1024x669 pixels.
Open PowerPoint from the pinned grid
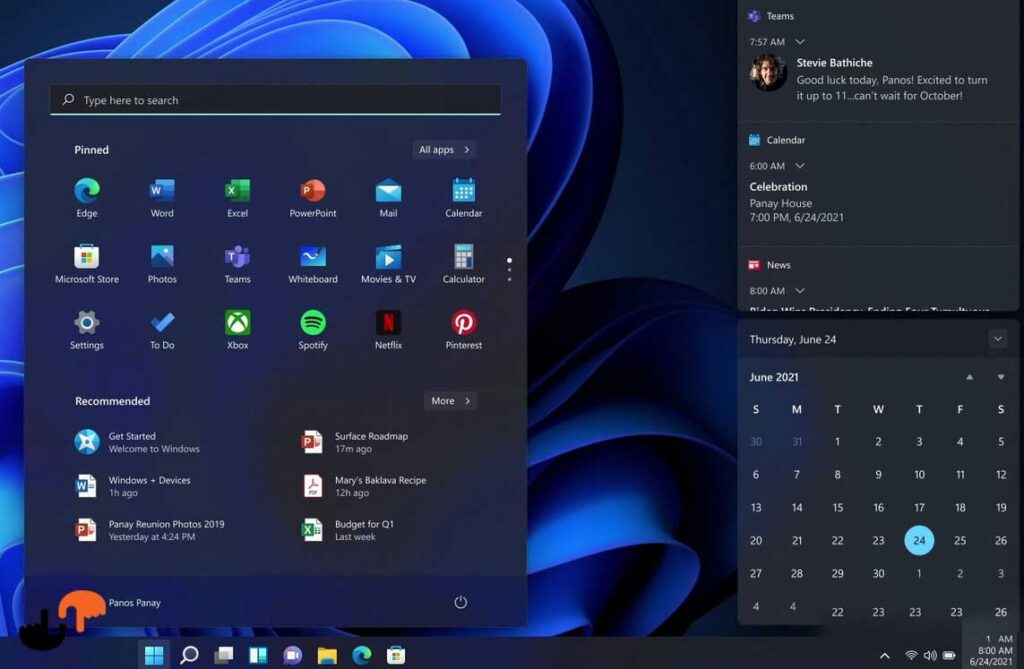(x=313, y=198)
